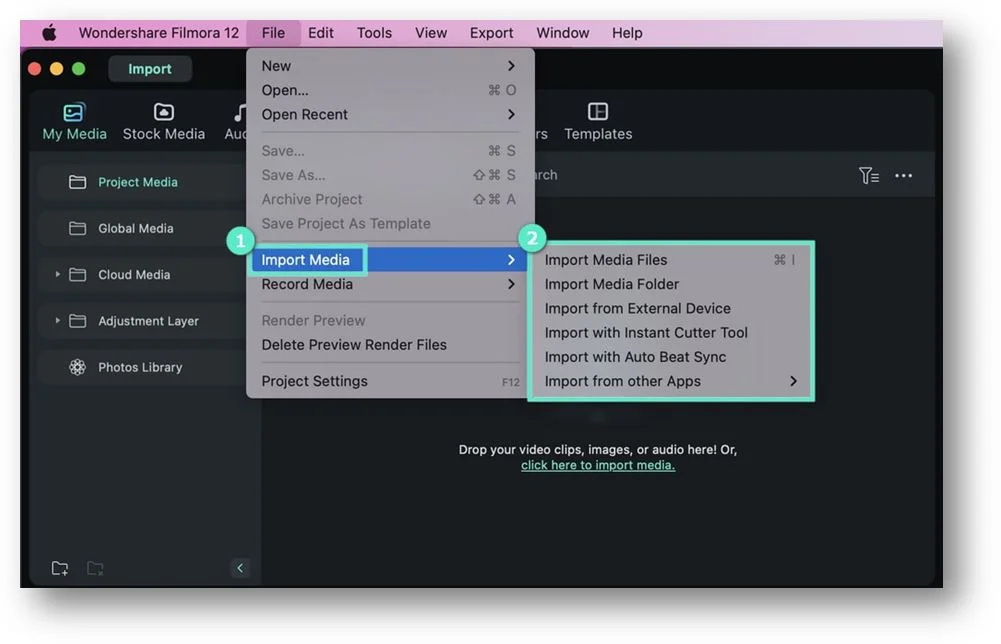
Task: Expand Import from other Apps submenu
Action: [x=670, y=381]
